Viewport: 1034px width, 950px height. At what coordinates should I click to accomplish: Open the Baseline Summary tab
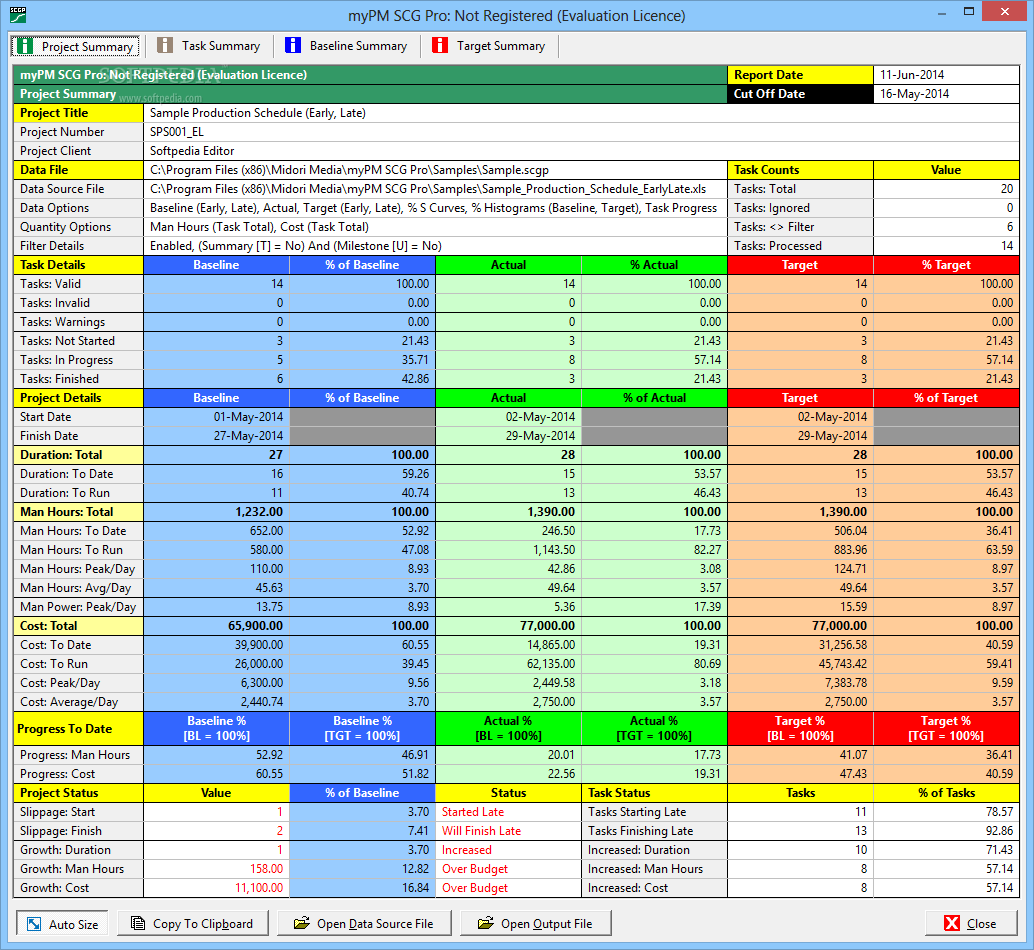click(346, 45)
